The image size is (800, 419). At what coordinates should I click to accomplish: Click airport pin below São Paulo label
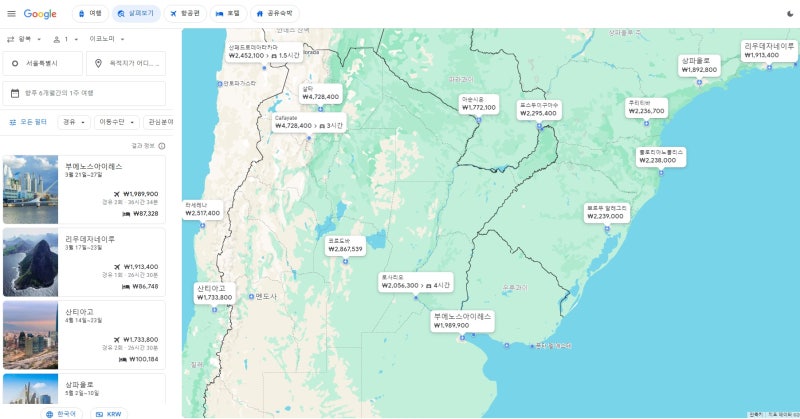coord(699,82)
